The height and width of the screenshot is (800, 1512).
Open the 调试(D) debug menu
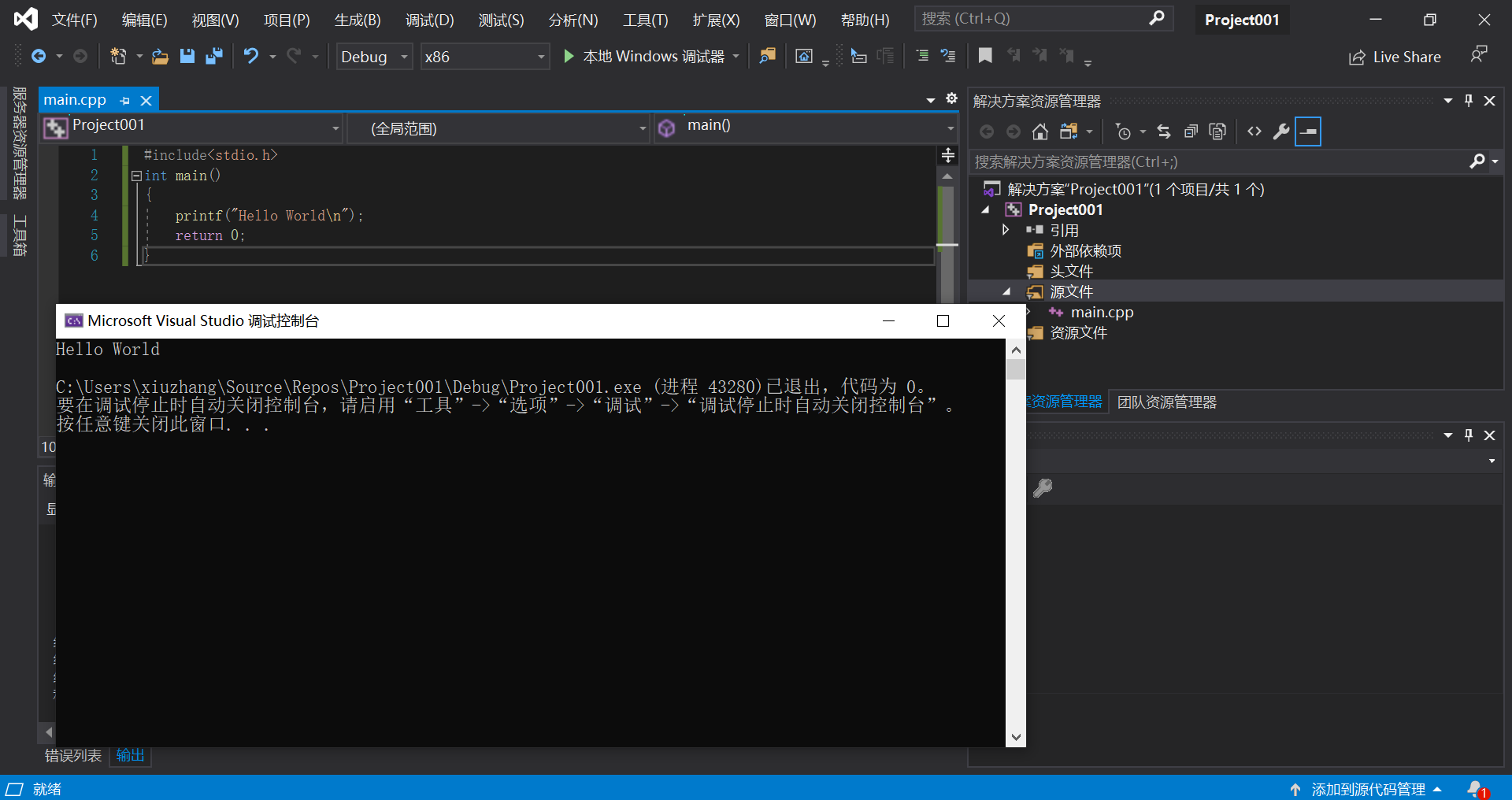[x=430, y=20]
